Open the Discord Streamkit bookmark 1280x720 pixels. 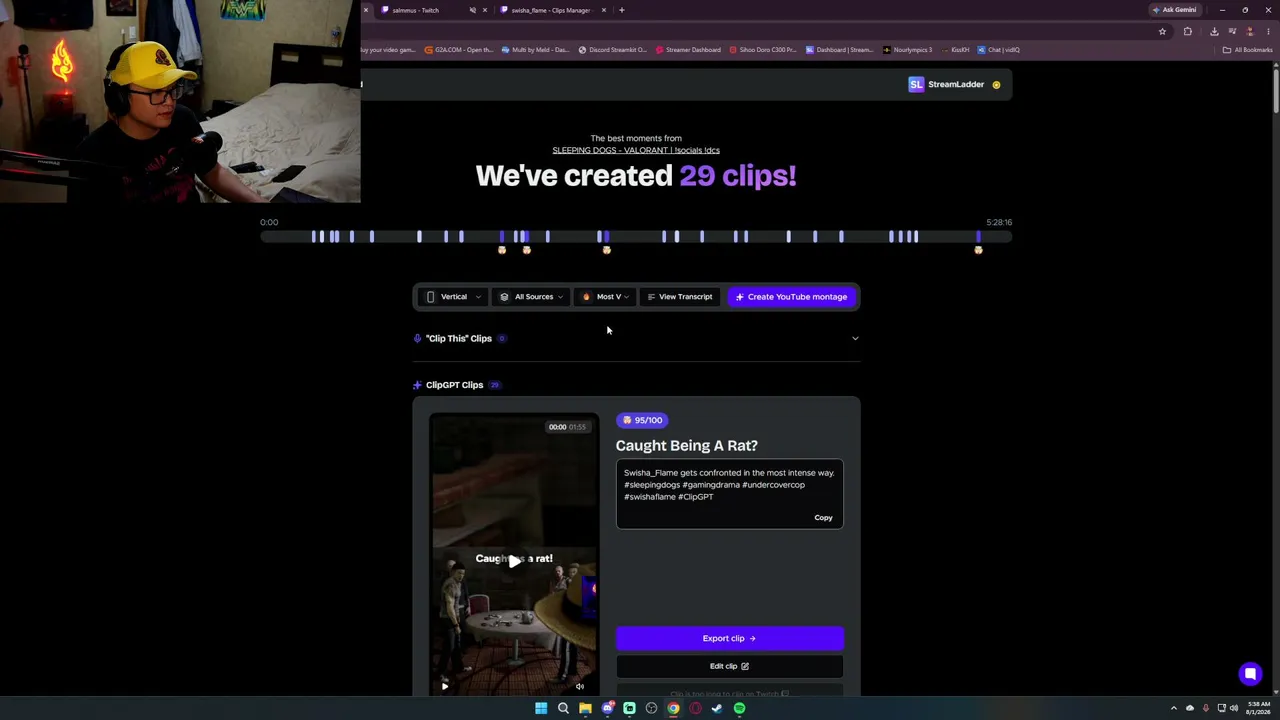coord(612,50)
